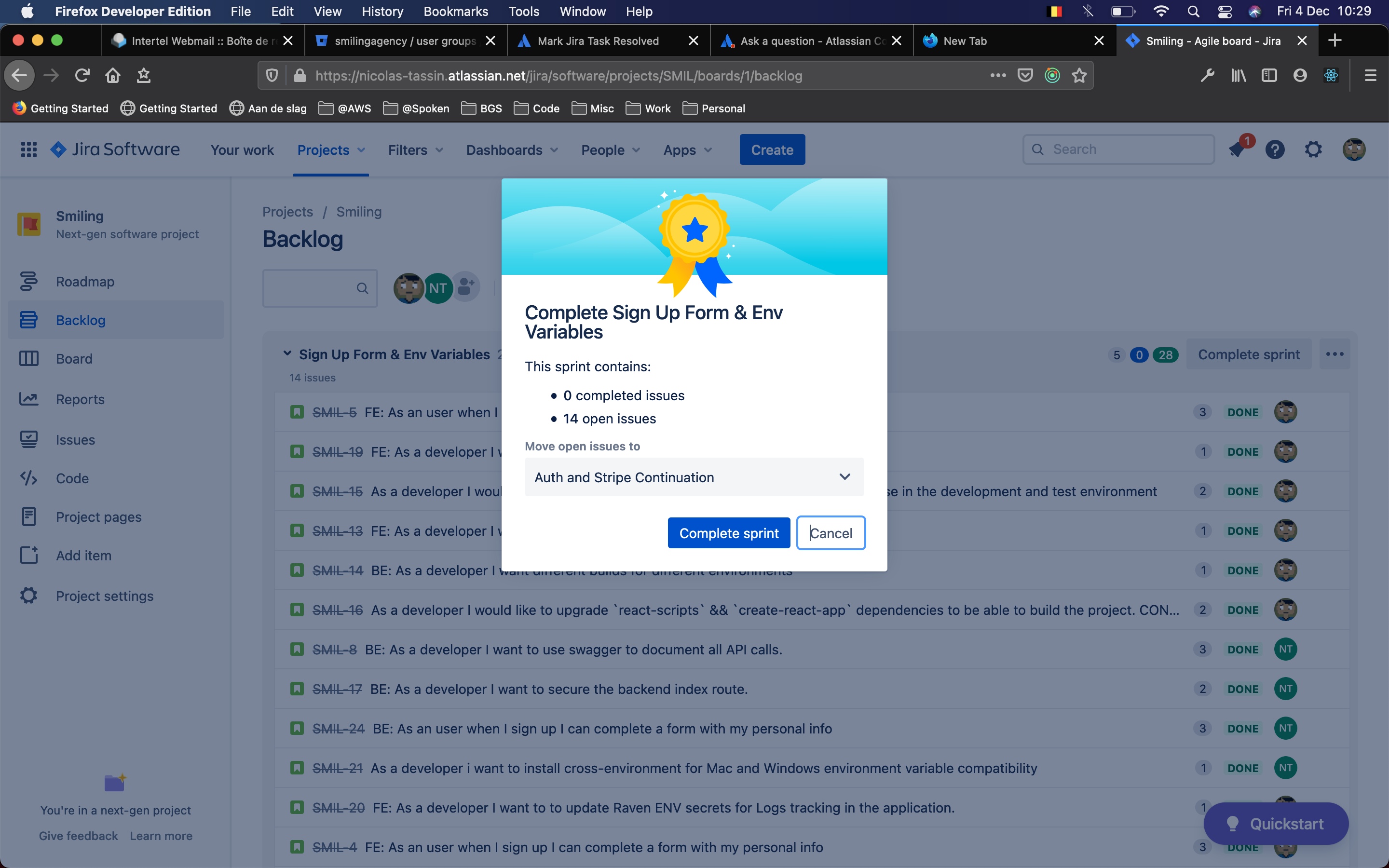Viewport: 1389px width, 868px height.
Task: Click the blue Complete sprint button in dialog
Action: click(729, 533)
